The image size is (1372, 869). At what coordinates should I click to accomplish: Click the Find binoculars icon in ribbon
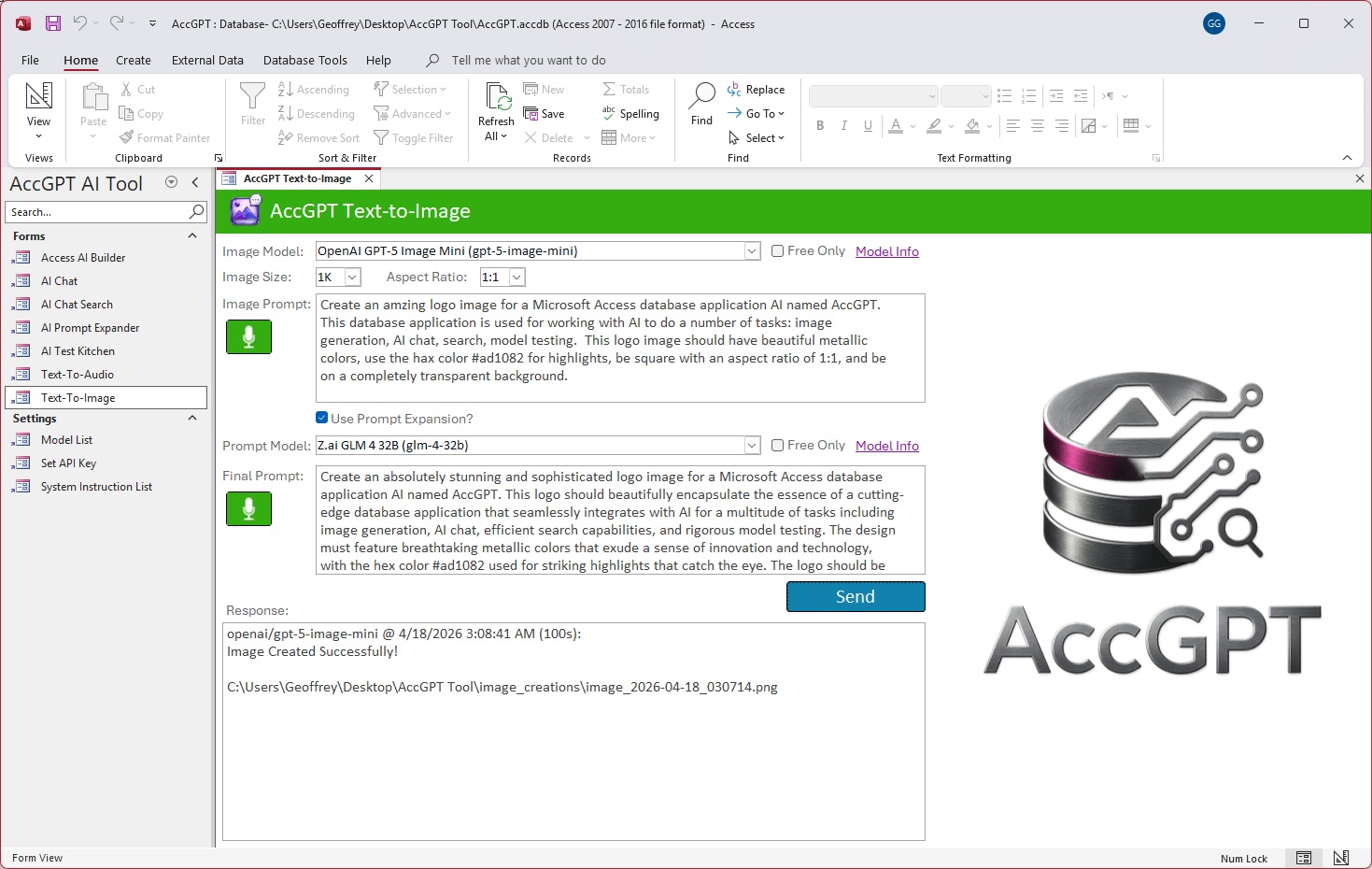click(701, 95)
